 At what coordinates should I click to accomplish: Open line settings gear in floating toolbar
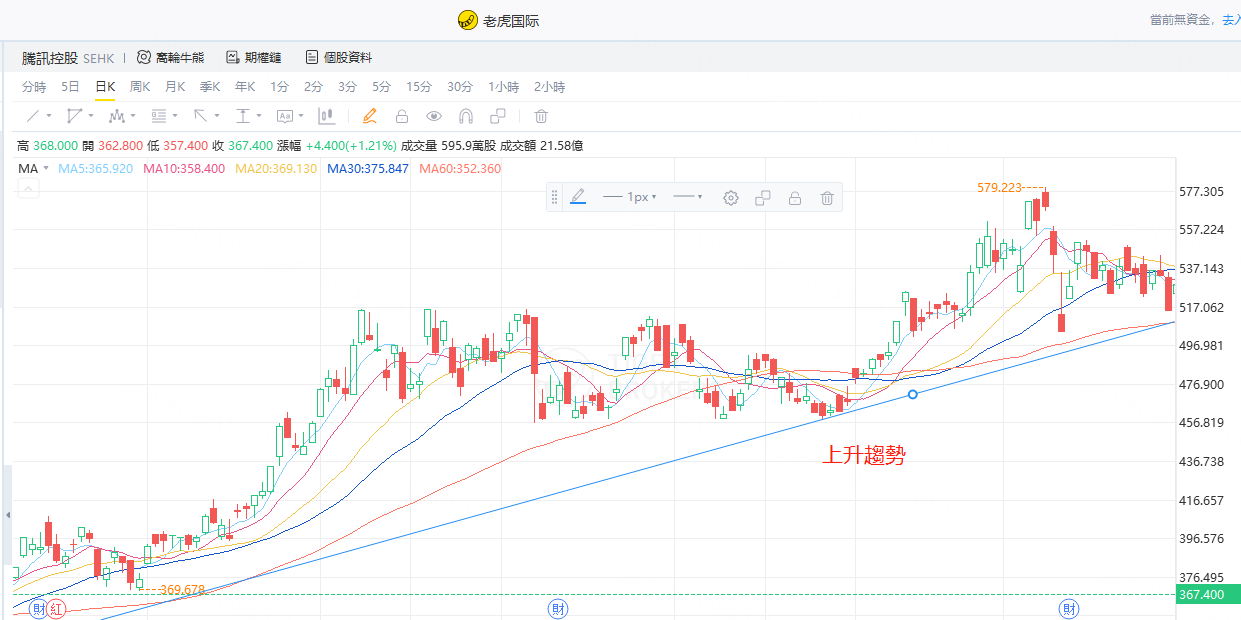(x=731, y=198)
